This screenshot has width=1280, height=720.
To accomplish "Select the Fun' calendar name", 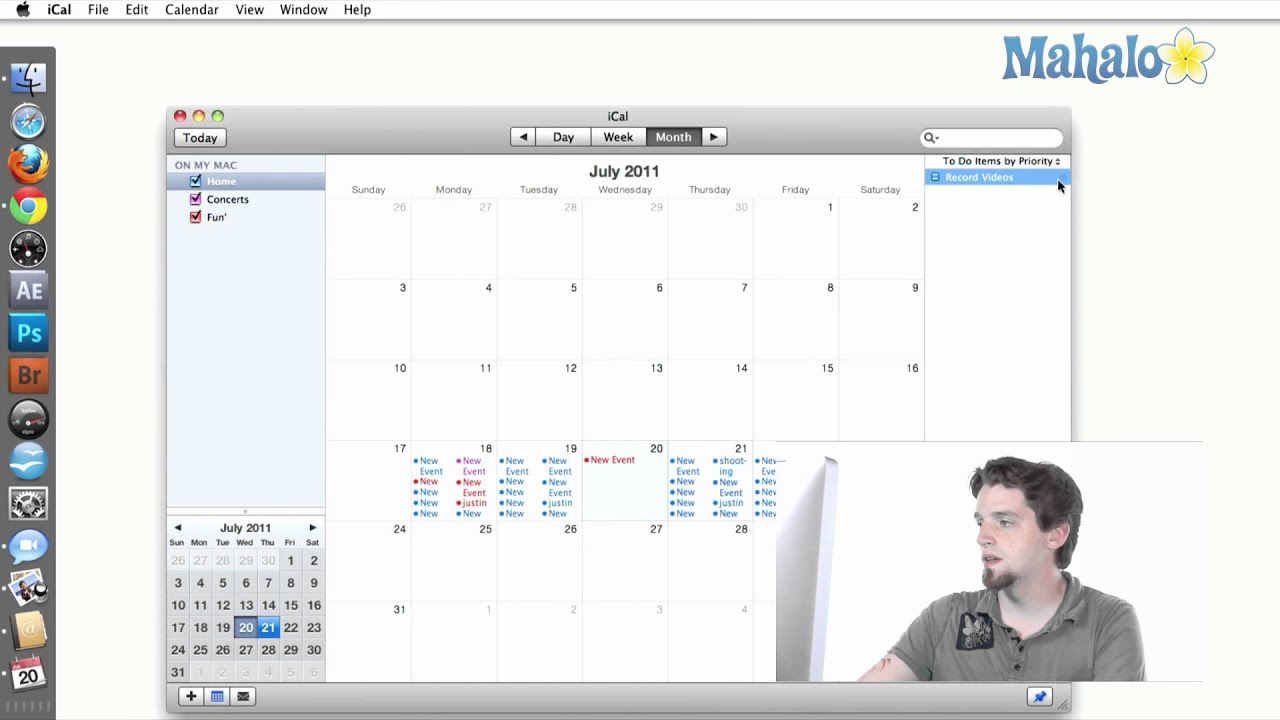I will [217, 217].
